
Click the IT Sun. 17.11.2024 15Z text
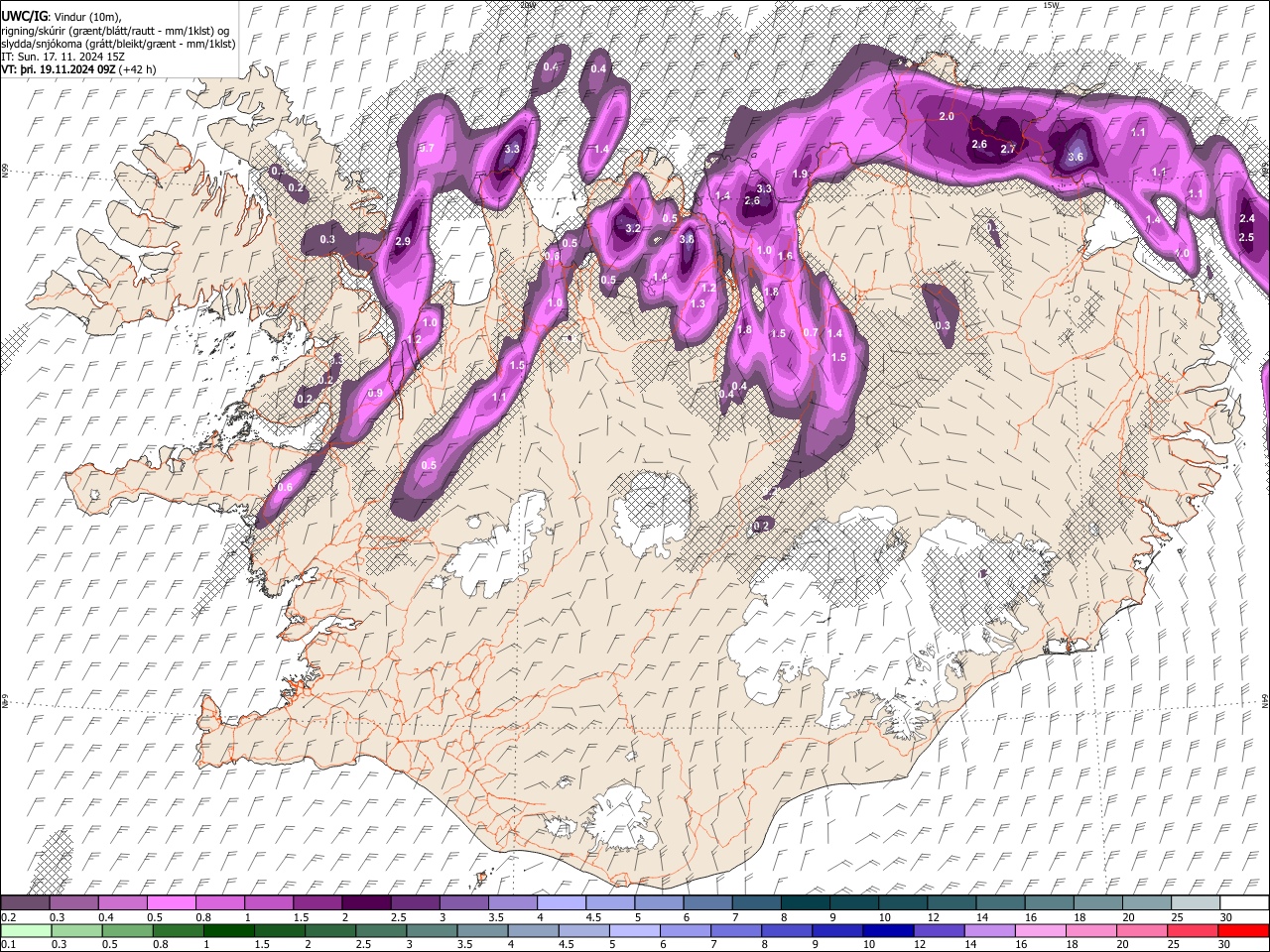click(63, 58)
